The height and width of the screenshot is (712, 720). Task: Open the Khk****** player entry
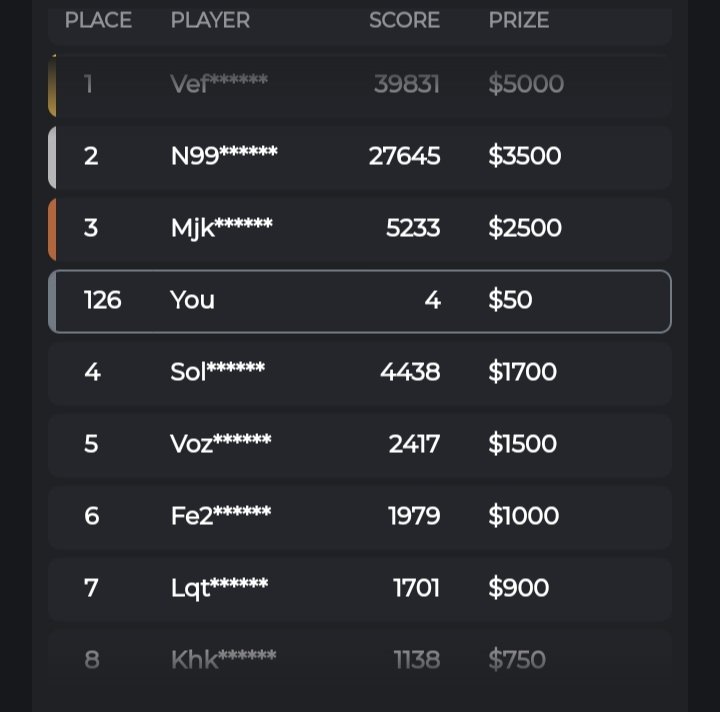(x=223, y=660)
